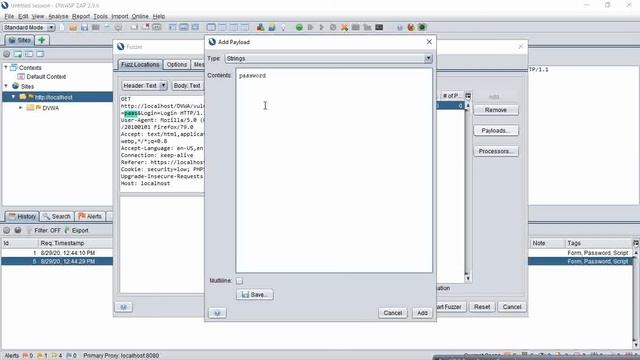Image resolution: width=640 pixels, height=360 pixels.
Task: Expand the DVWA folder node
Action: tap(20, 108)
